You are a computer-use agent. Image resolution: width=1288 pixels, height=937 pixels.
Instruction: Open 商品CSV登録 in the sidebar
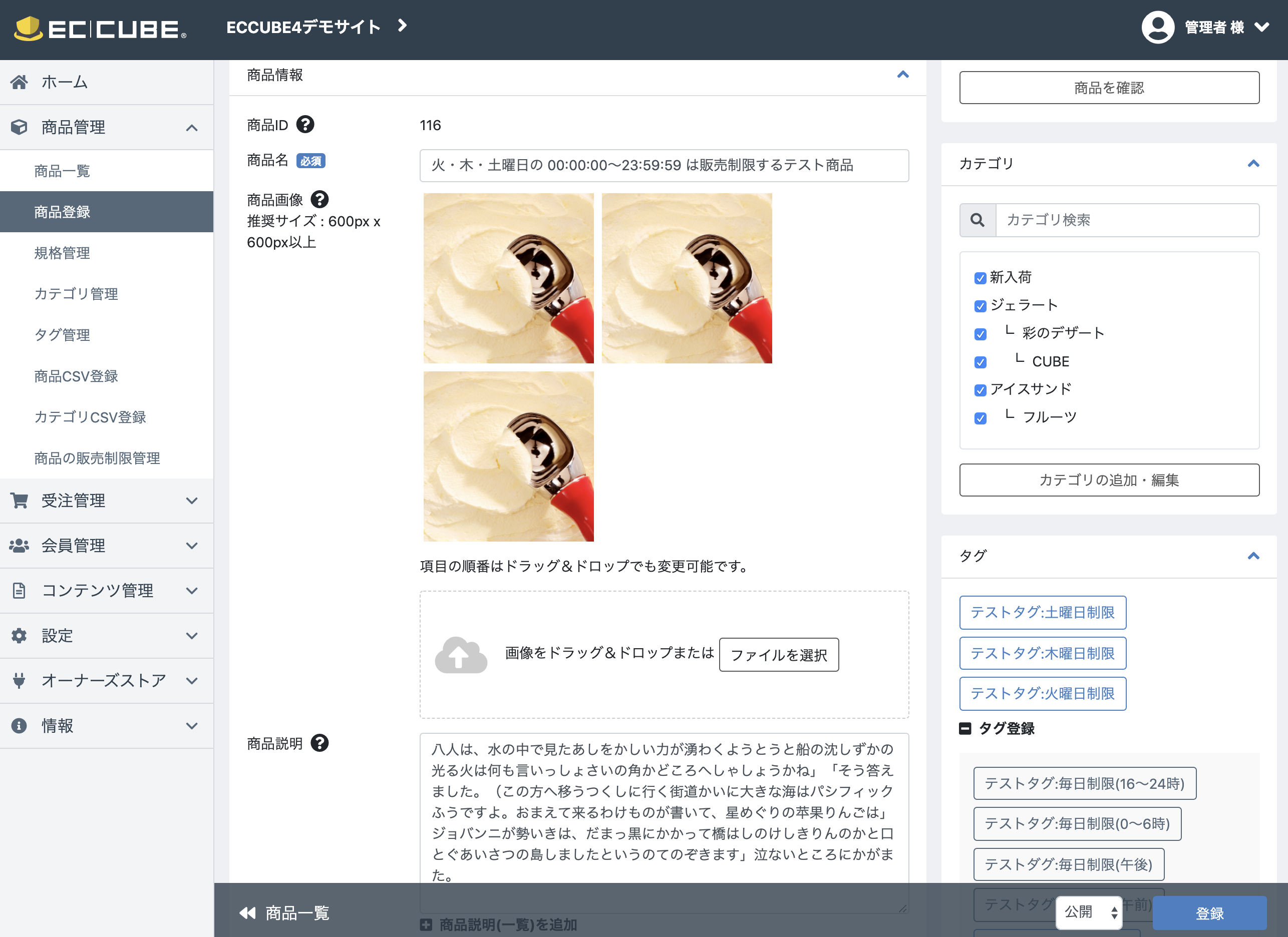coord(107,376)
